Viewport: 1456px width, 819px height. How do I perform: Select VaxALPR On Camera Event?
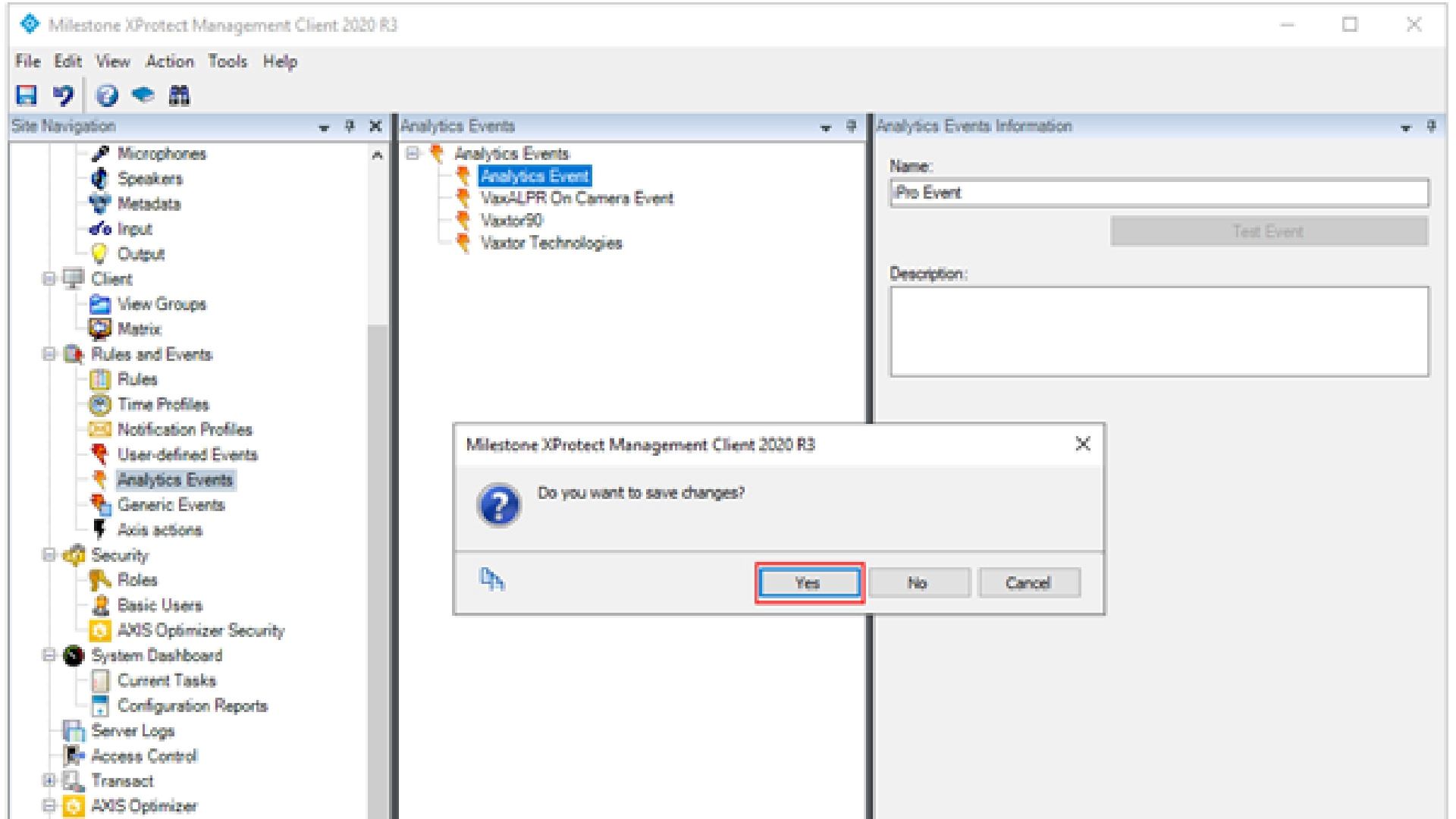(x=577, y=199)
